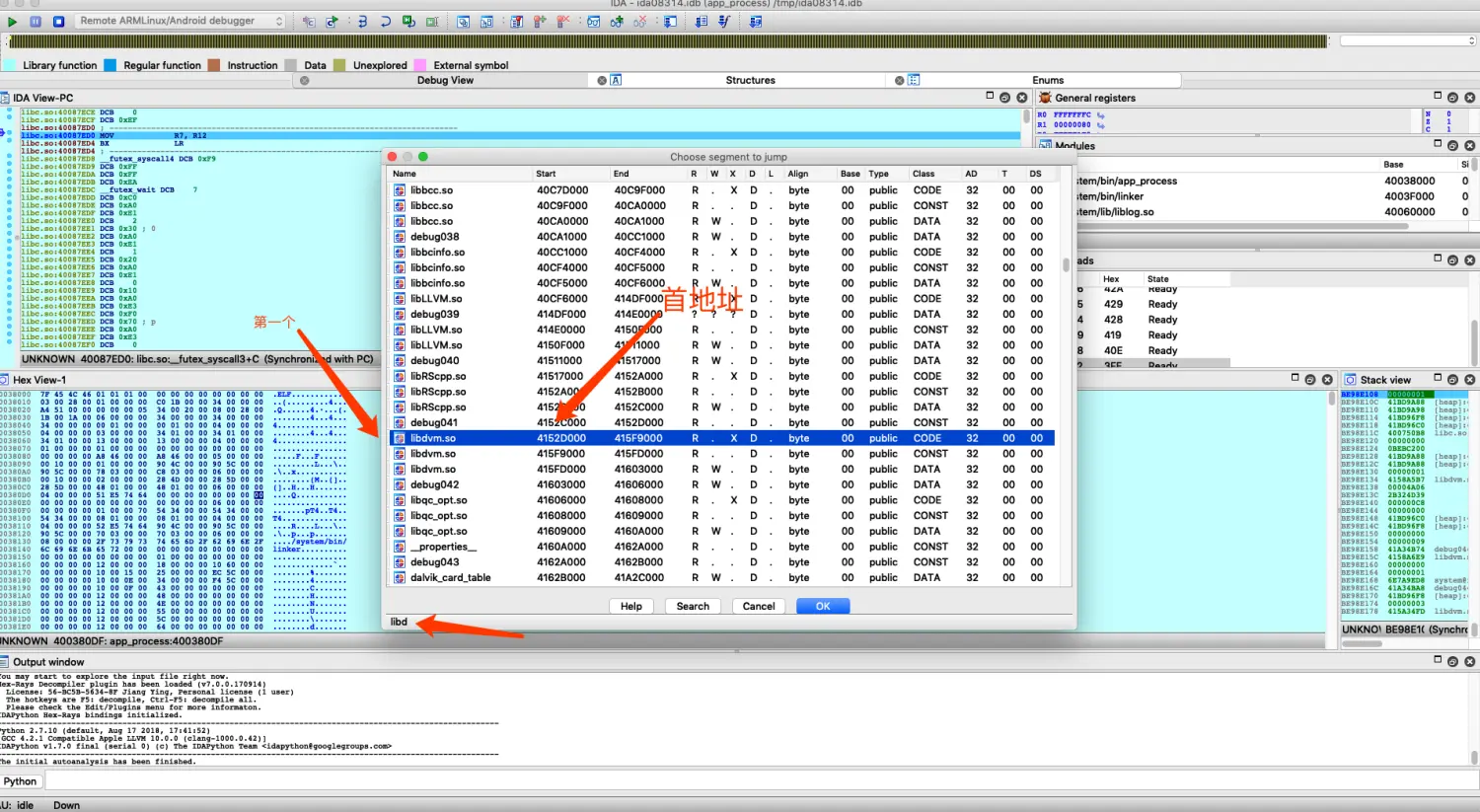Screen dimensions: 1480x812
Task: Click the Step over toolbar icon
Action: (386, 21)
